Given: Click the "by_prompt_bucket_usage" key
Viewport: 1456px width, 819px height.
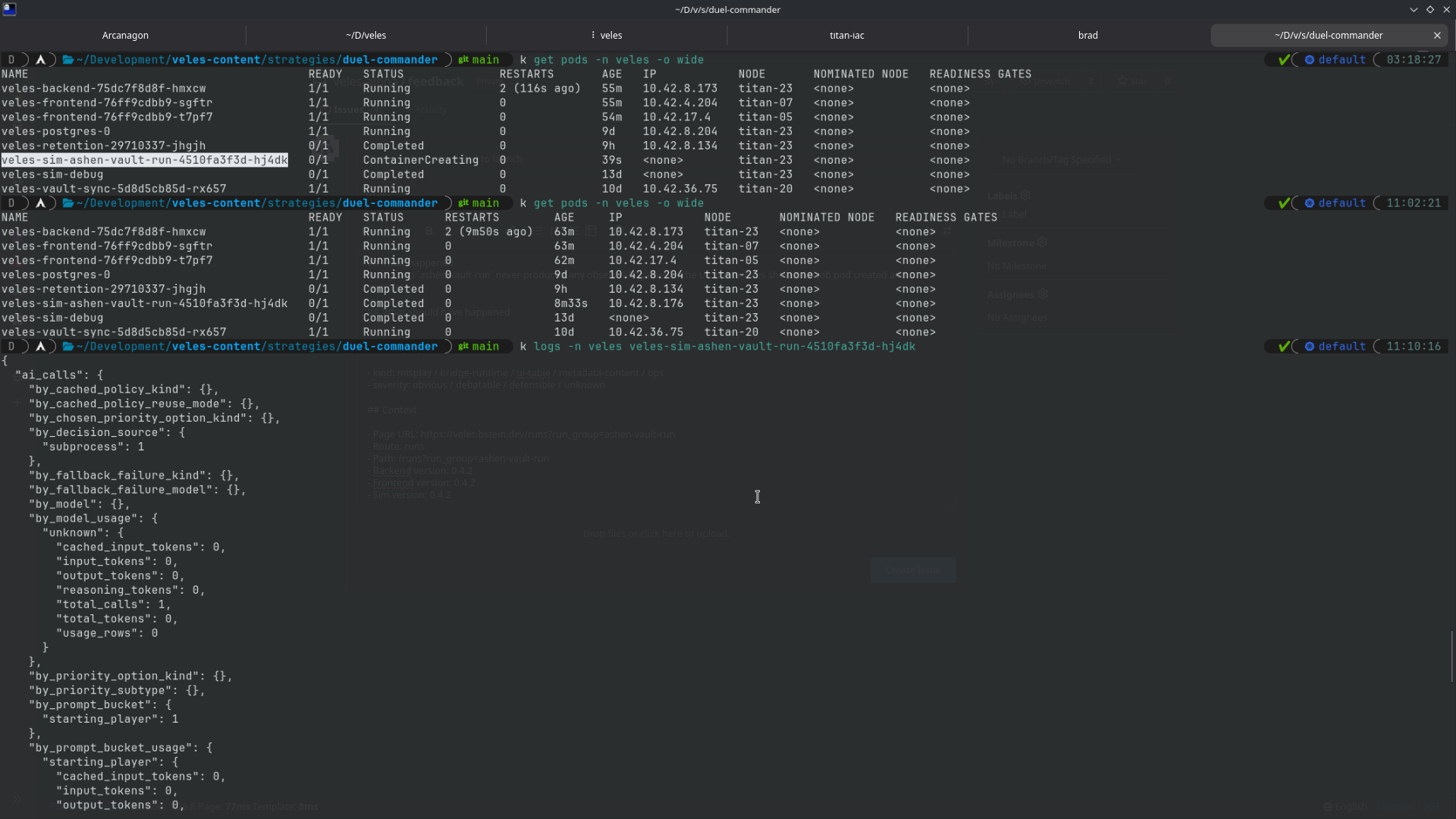Looking at the screenshot, I should pos(110,748).
